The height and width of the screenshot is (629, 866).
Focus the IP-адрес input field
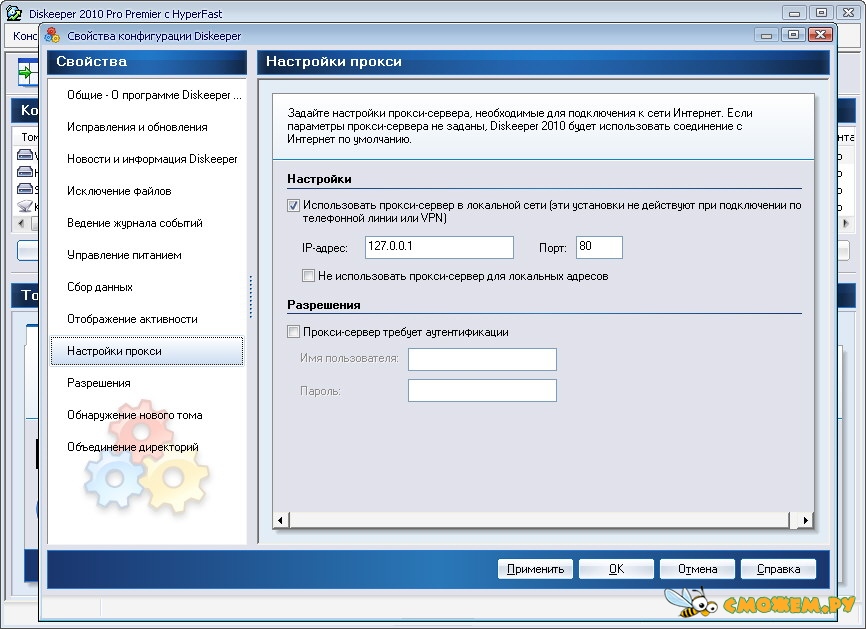point(439,247)
